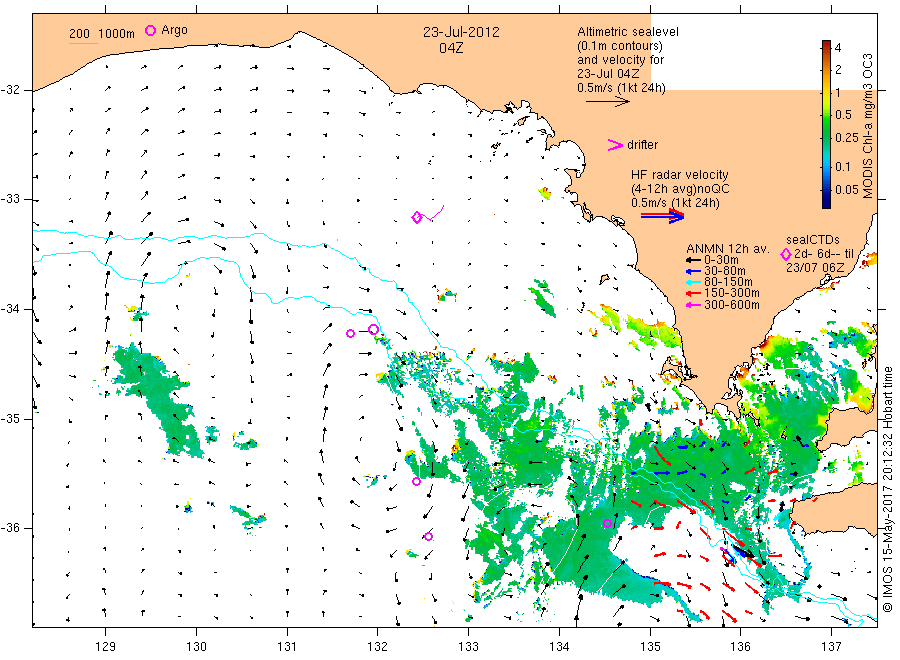Click the '0-30m' depth range label
Screen dimensions: 900x660
(x=721, y=260)
